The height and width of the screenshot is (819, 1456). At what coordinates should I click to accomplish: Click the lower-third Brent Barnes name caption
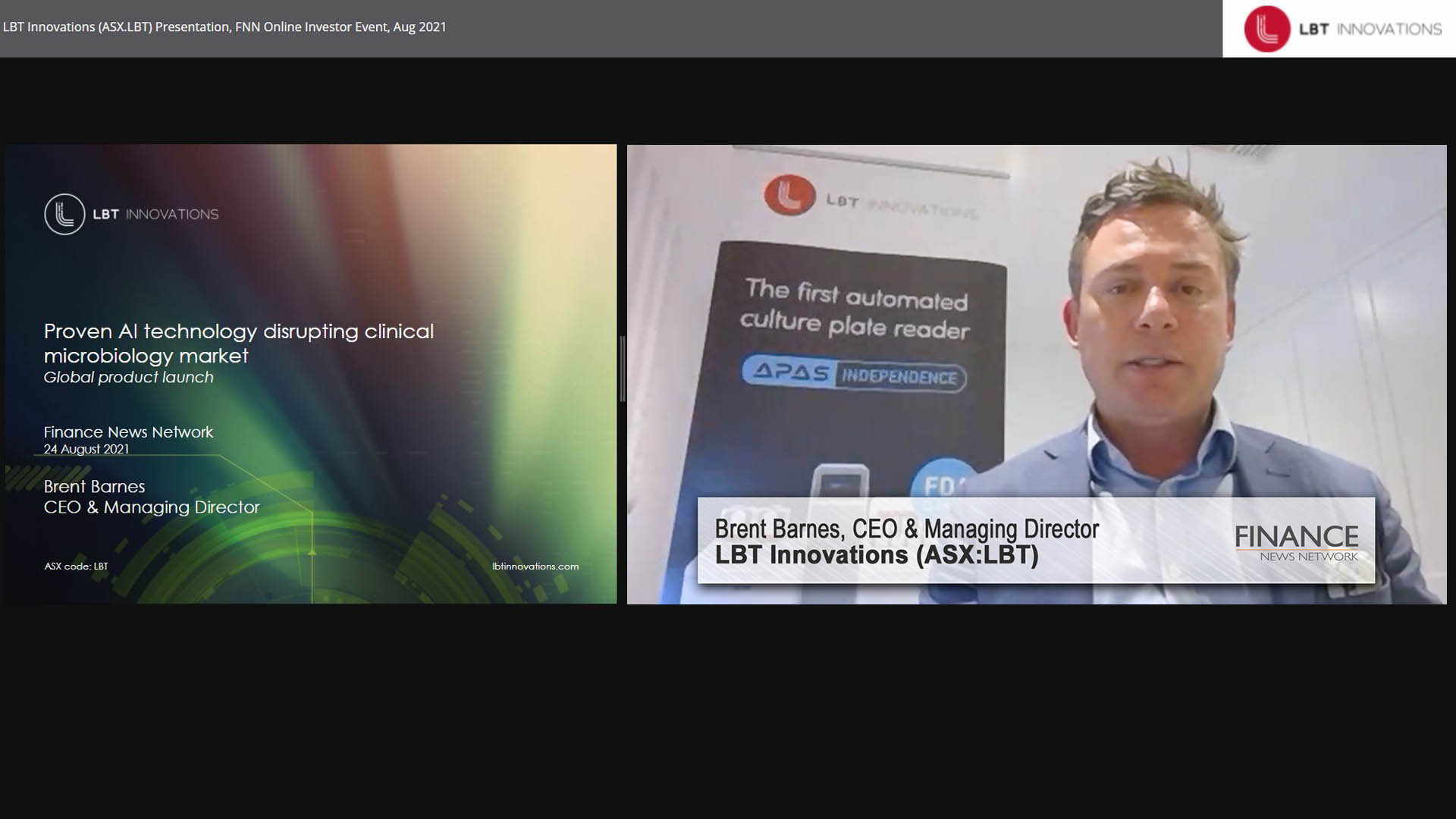point(906,529)
